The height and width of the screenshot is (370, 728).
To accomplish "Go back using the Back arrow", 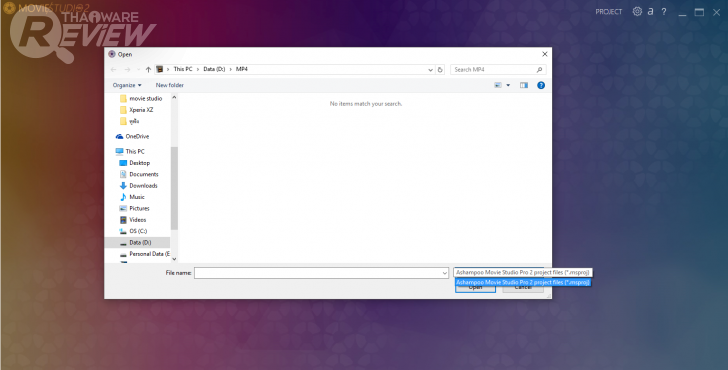I will pyautogui.click(x=114, y=69).
